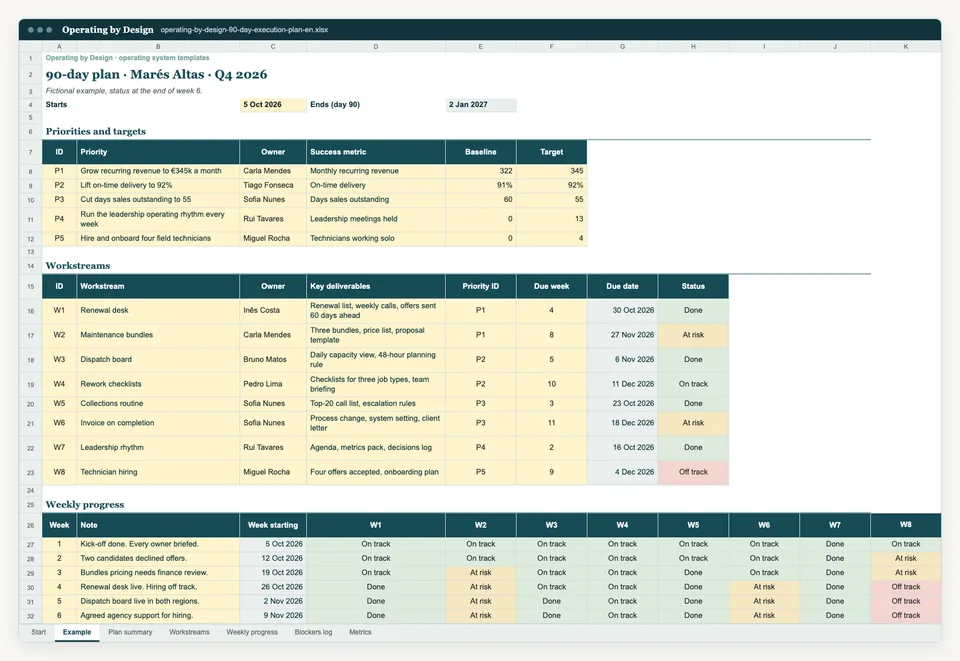Select 'Agenda, metrics pack, decisions log' cell

376,448
